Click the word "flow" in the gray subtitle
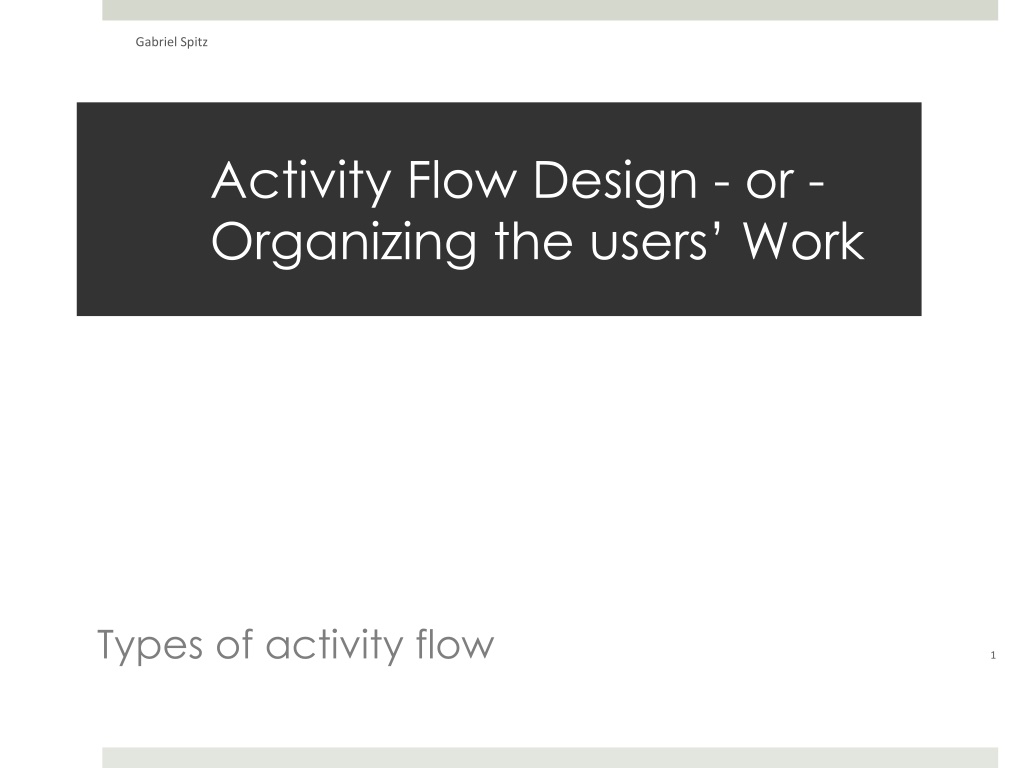Image resolution: width=1024 pixels, height=768 pixels. pos(455,643)
